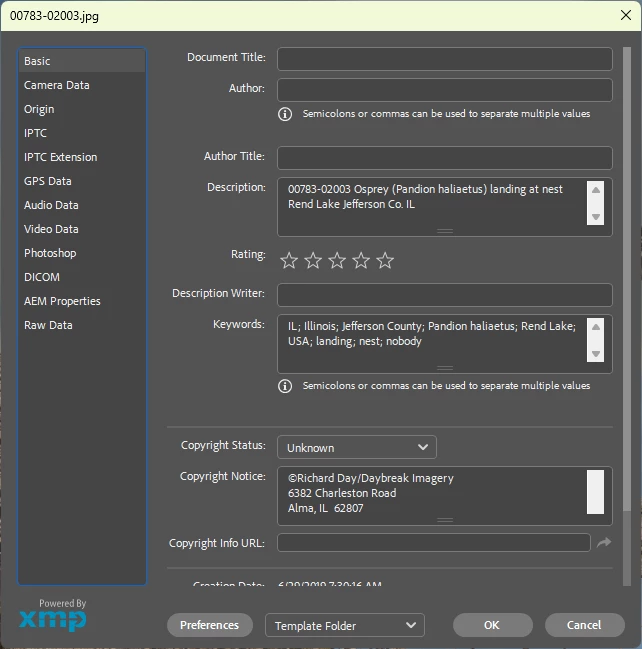Open the DICOM section

82,277
